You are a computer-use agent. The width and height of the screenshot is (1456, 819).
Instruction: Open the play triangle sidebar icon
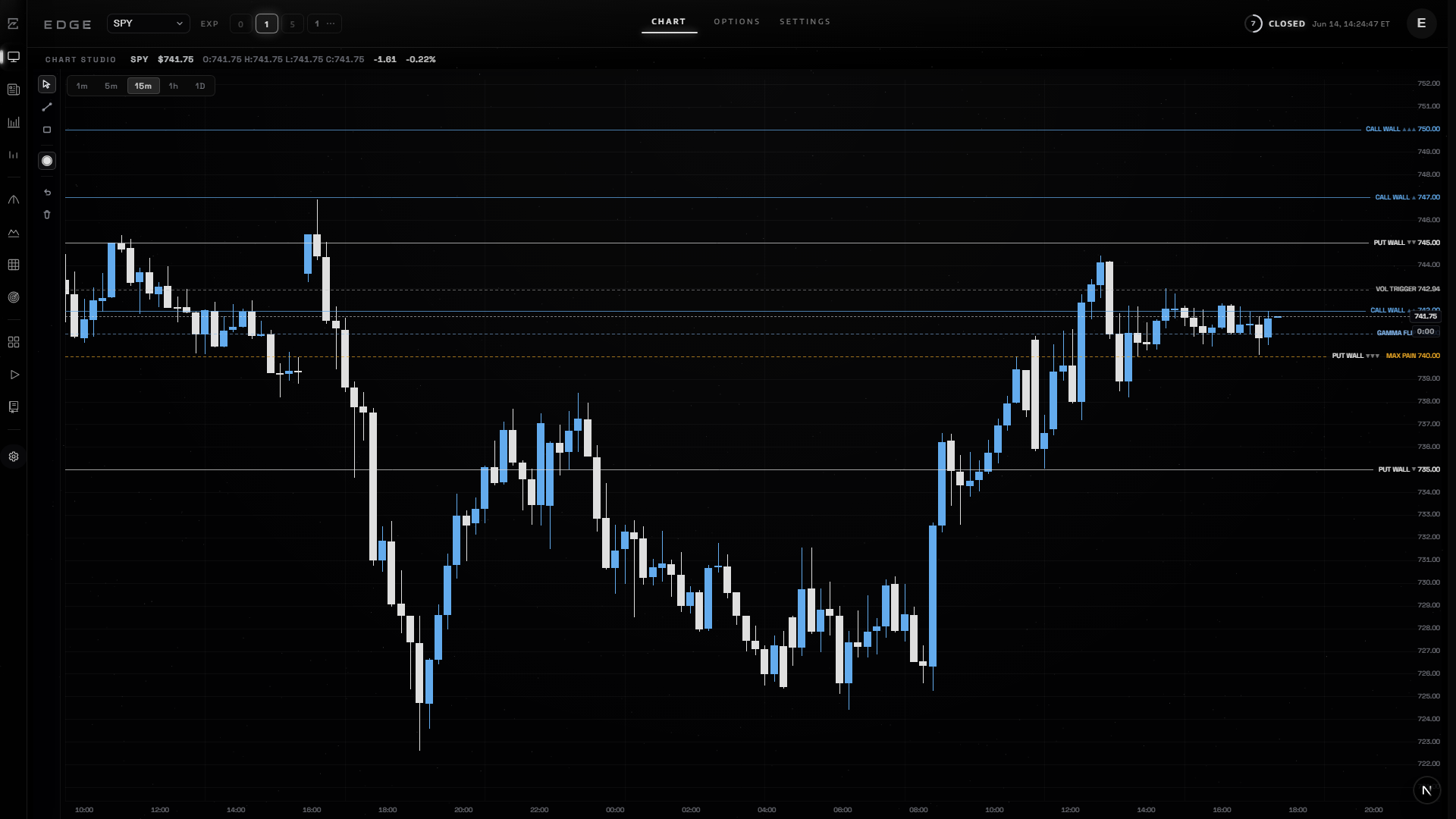tap(14, 375)
